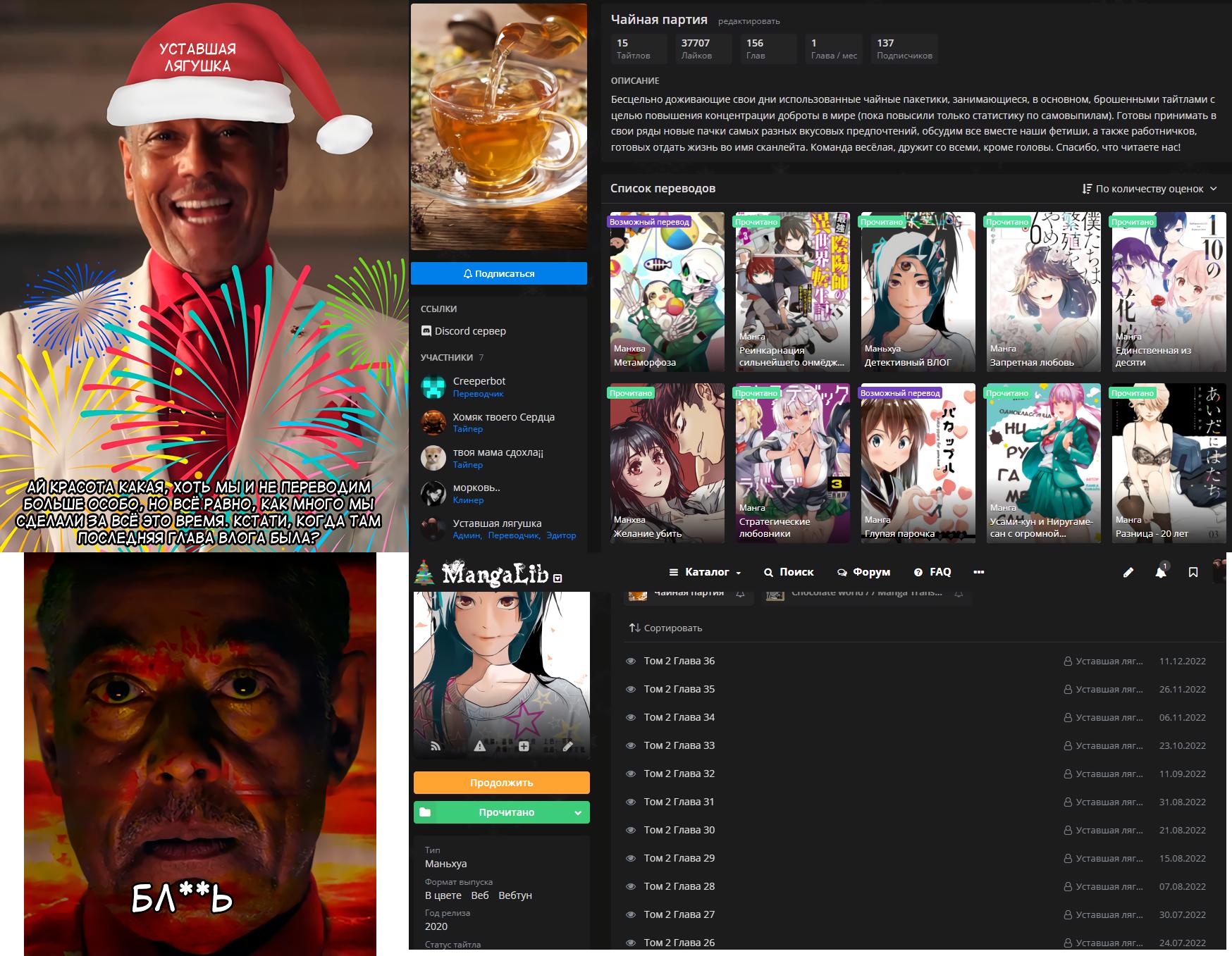Screen dimensions: 1232x956
Task: Open the Глупая парочка manga cover
Action: (x=918, y=463)
